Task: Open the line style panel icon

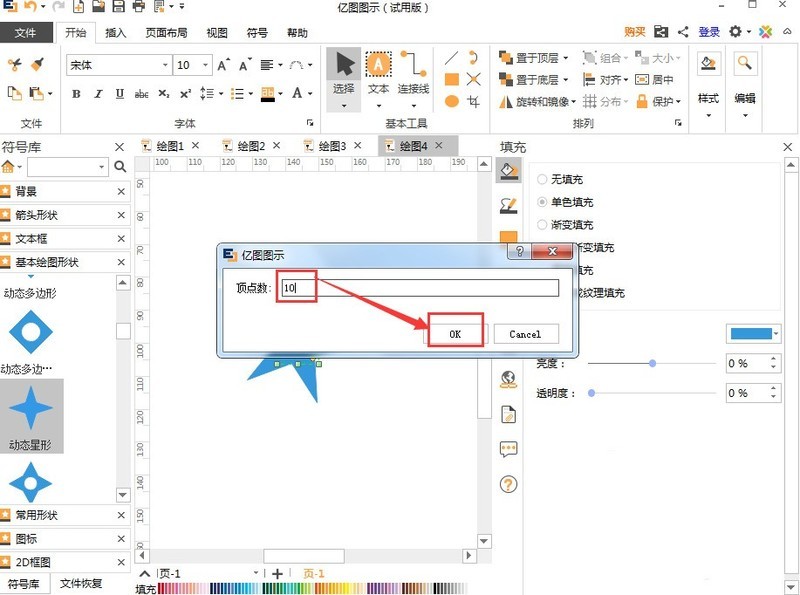Action: [508, 205]
